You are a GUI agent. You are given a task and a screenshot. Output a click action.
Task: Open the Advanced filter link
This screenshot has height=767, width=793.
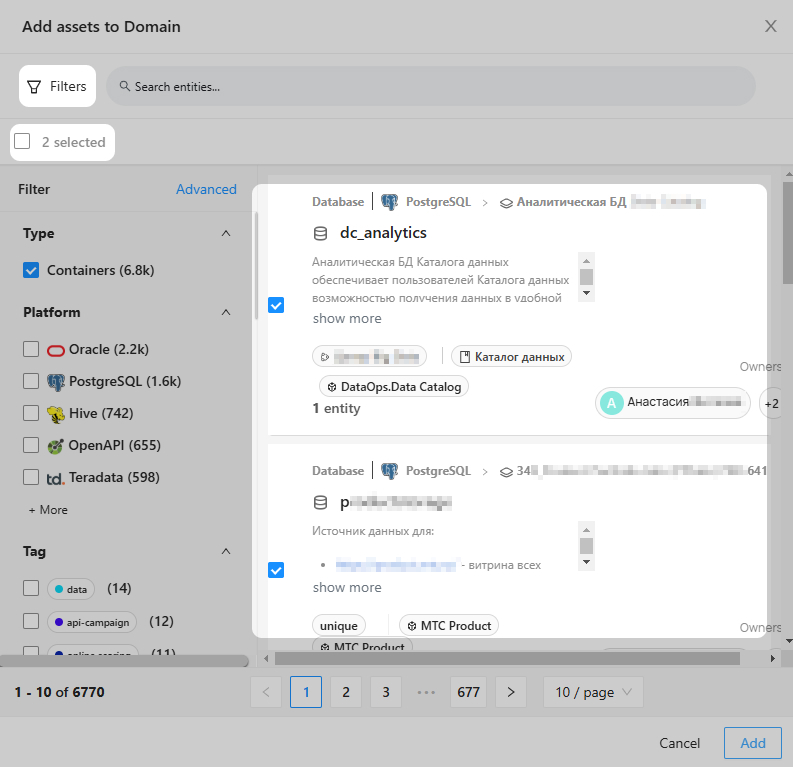coord(206,189)
